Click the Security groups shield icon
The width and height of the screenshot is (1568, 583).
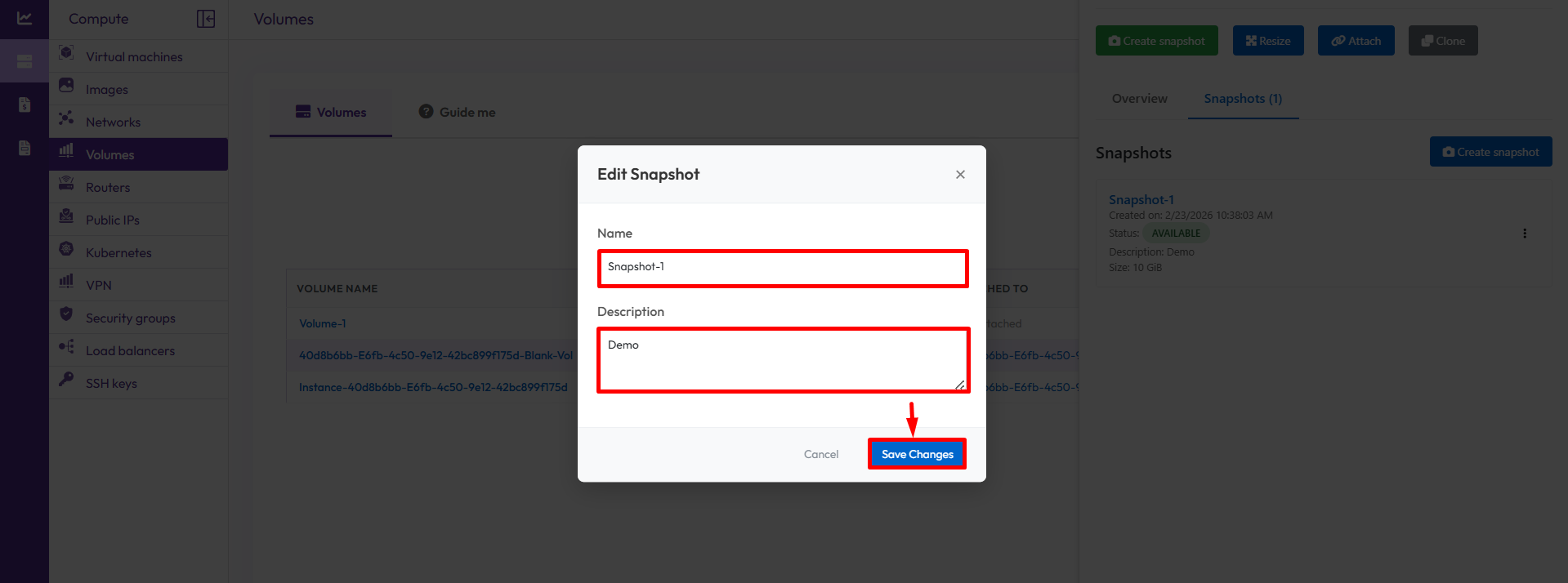coord(67,315)
